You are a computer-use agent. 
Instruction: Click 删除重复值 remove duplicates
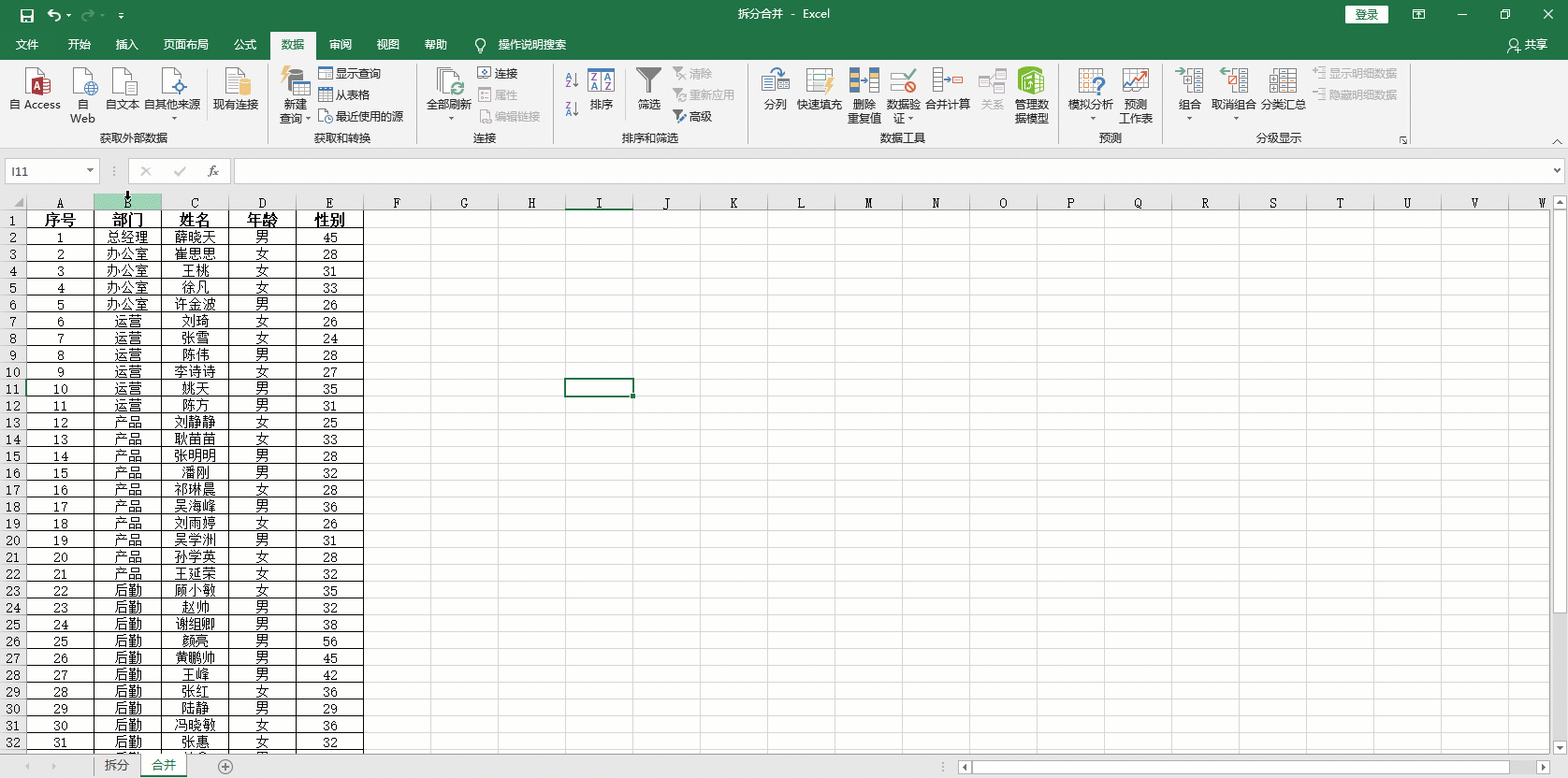864,95
